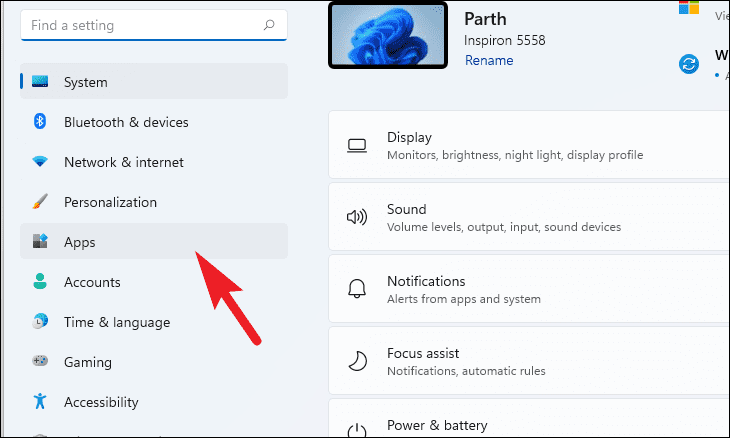Click 'Alerts from apps and system' text
The height and width of the screenshot is (438, 730).
[464, 299]
